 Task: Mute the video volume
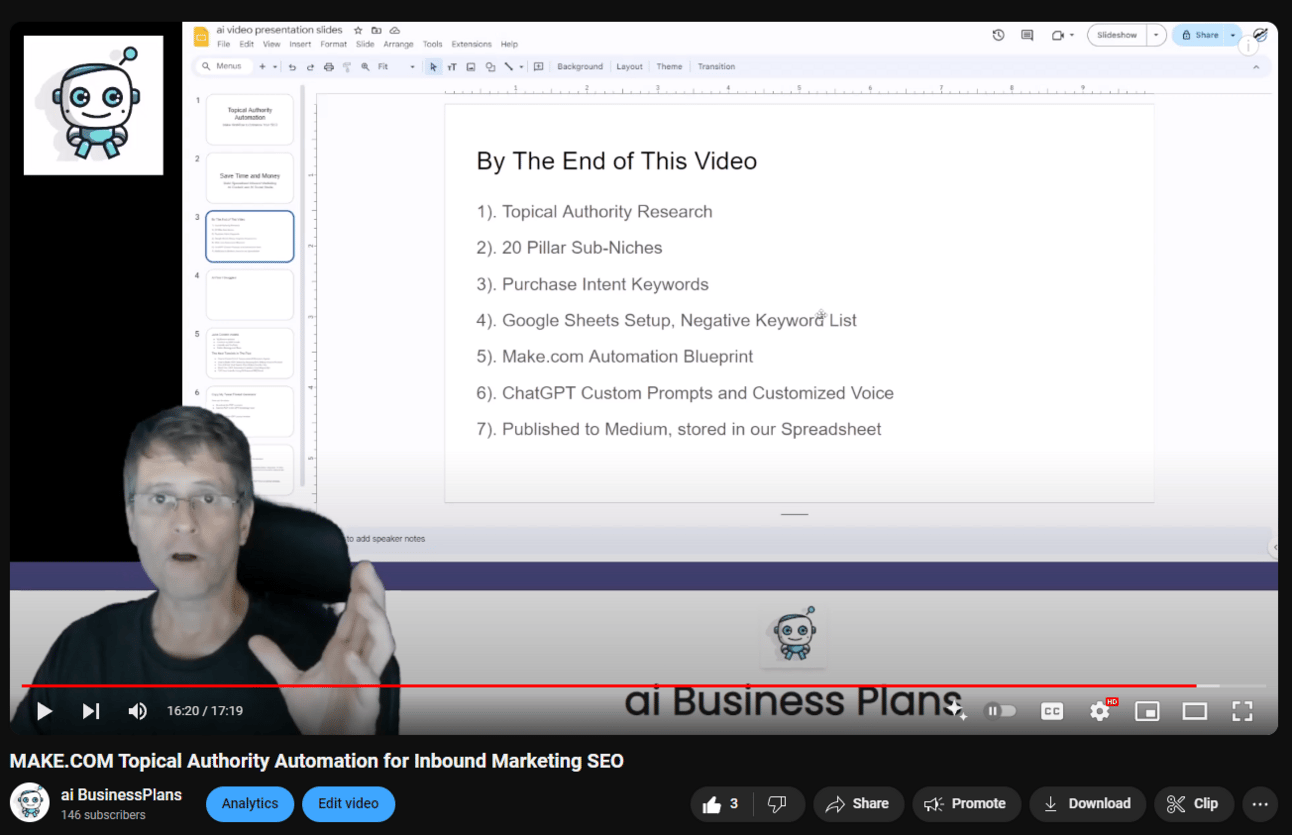point(137,711)
